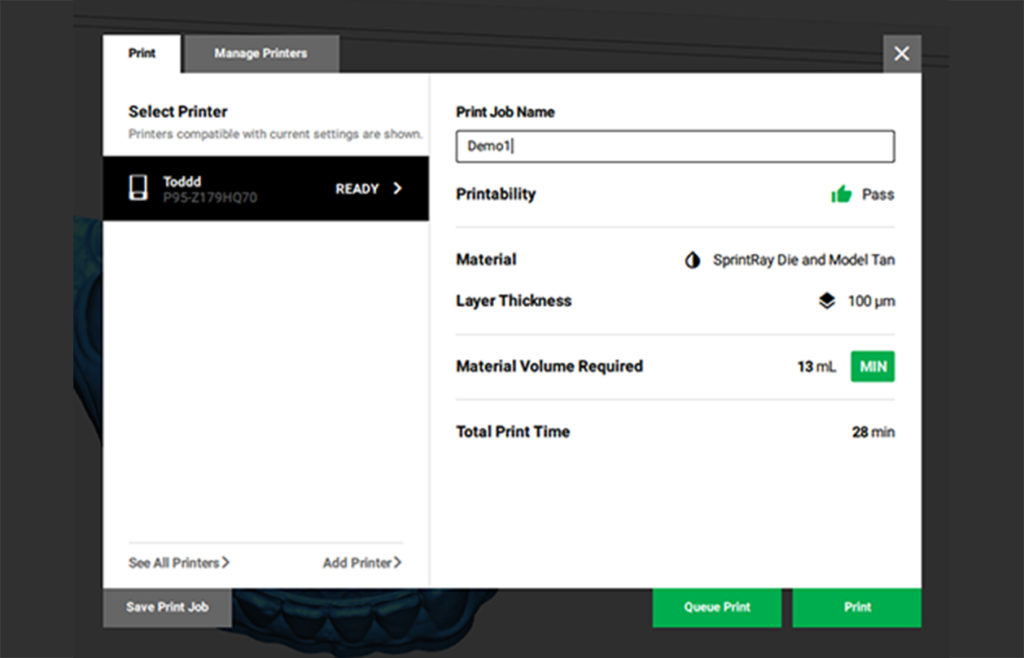
Task: Switch to the Manage Printers tab
Action: click(261, 54)
